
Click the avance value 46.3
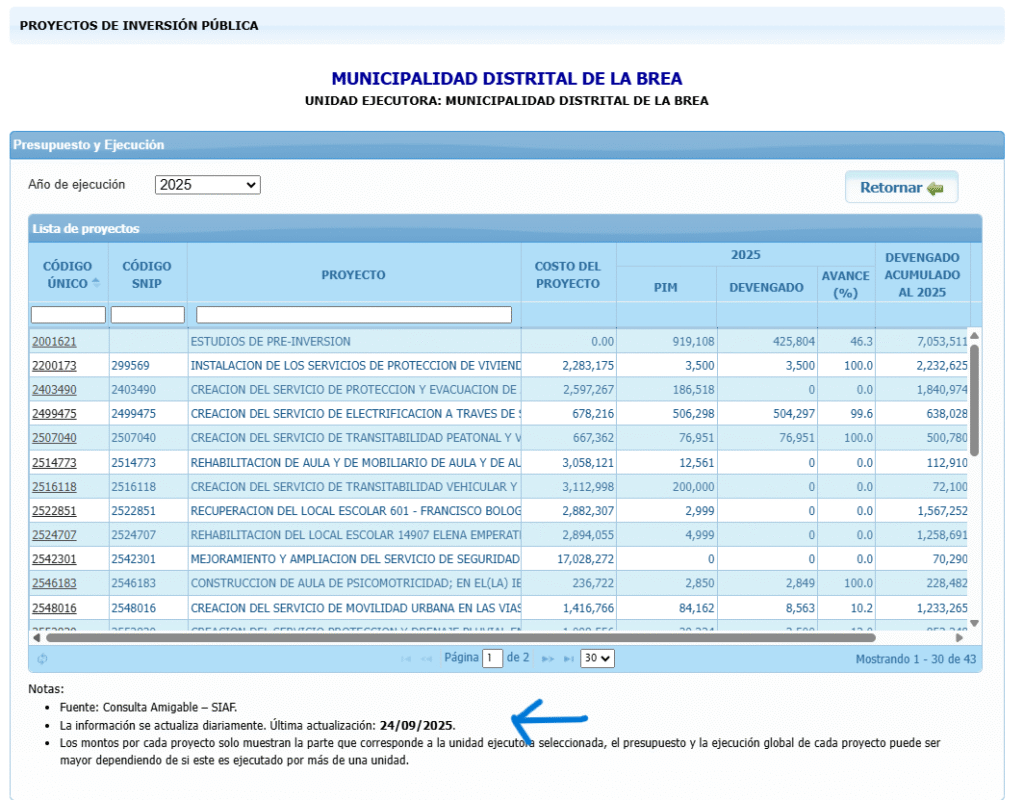(861, 342)
